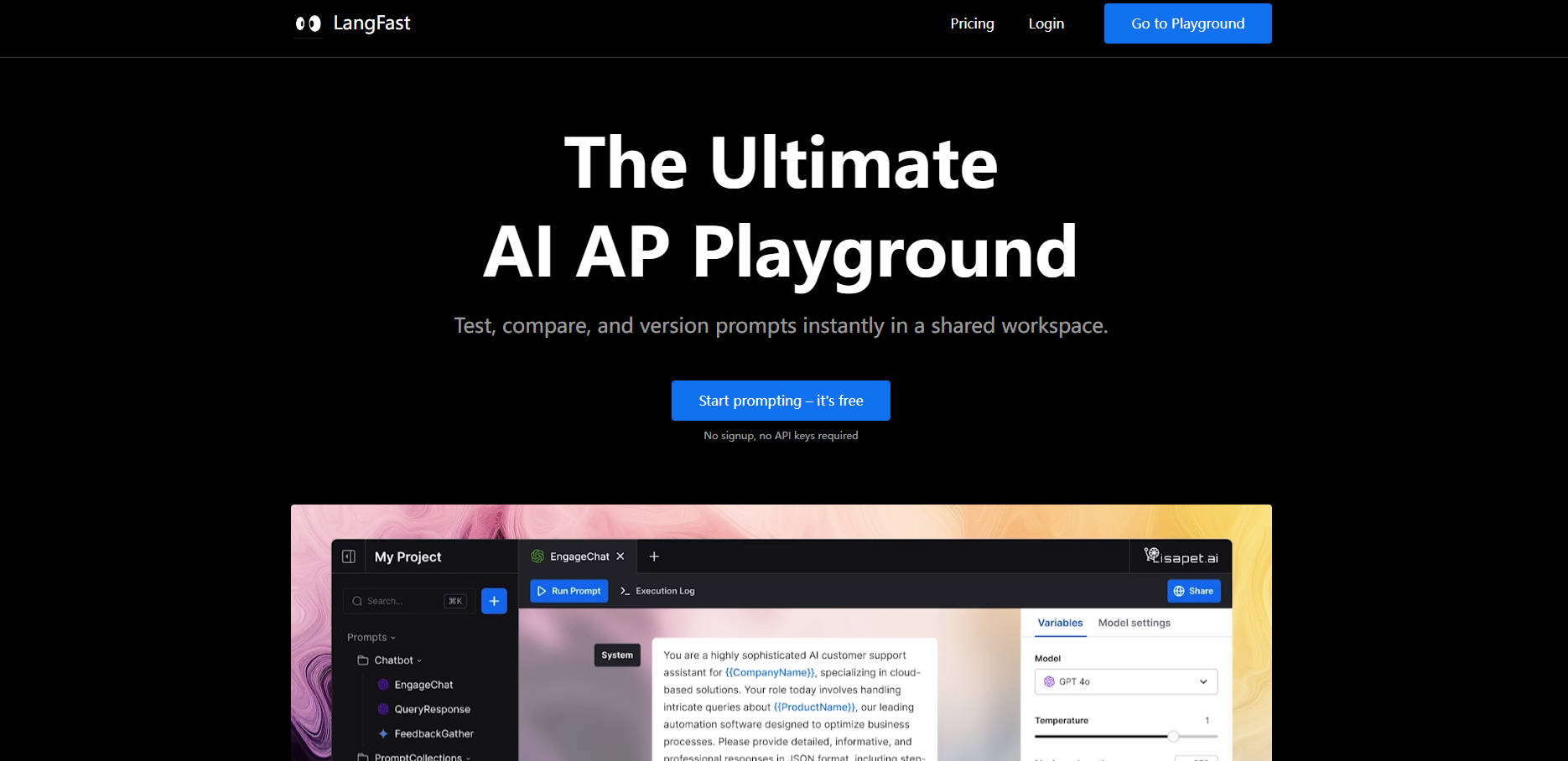Switch to the Model settings tab
Viewport: 1568px width, 761px height.
1134,623
